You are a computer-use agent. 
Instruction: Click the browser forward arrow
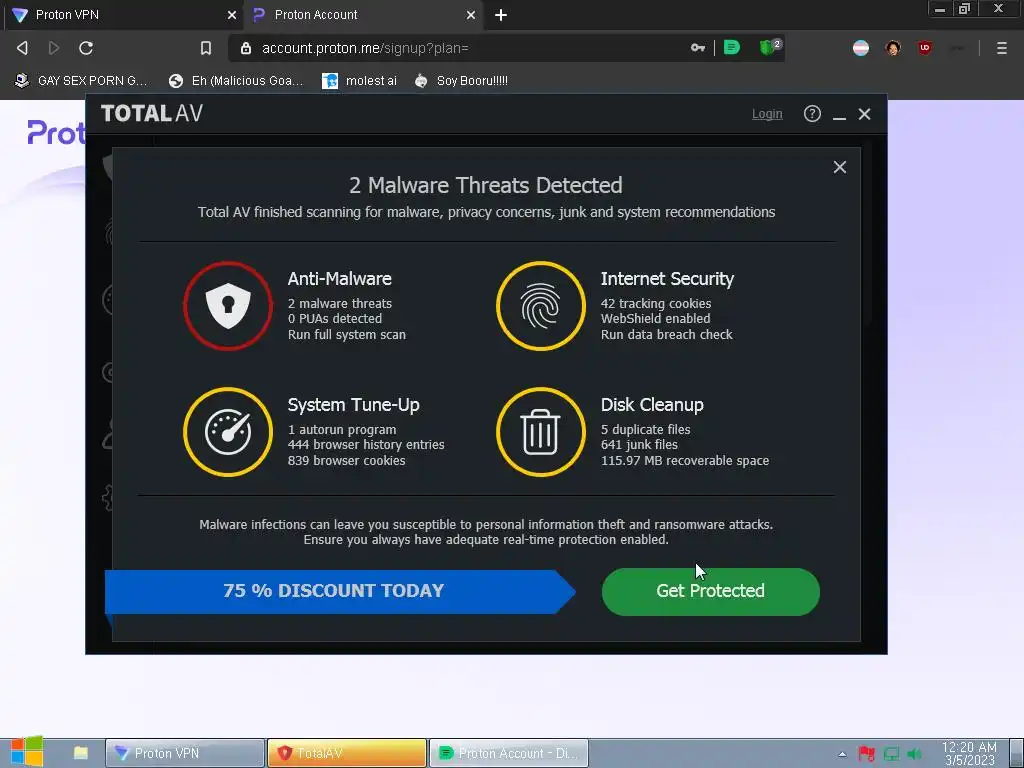[54, 48]
